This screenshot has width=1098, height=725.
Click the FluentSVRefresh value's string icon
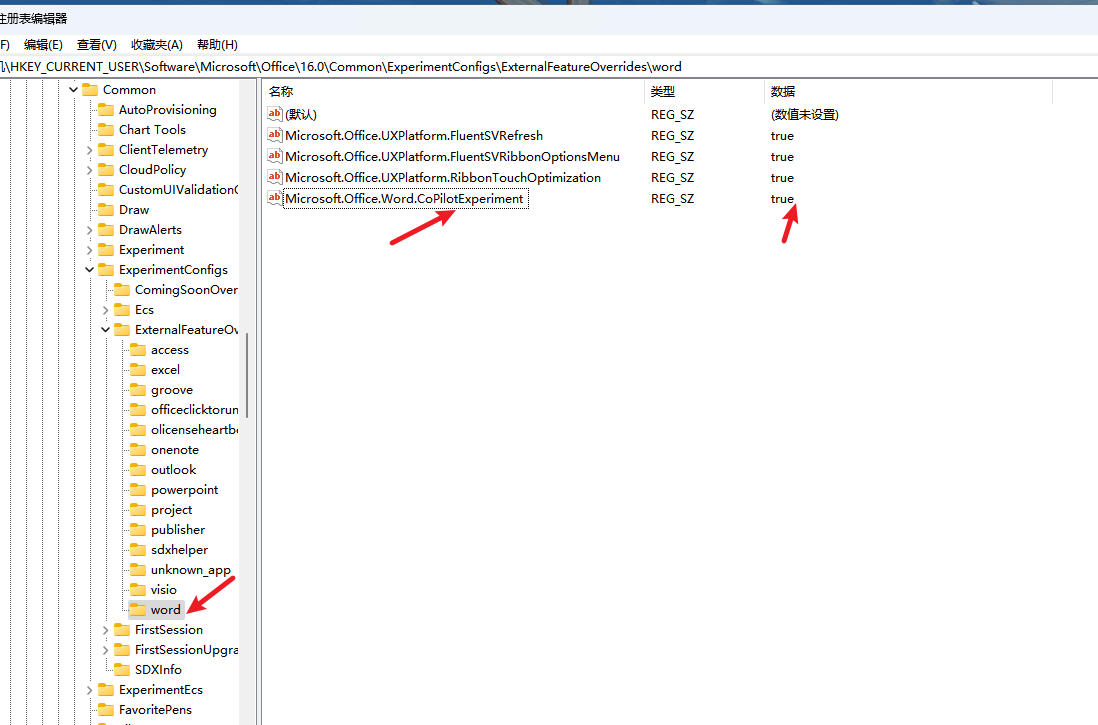click(x=275, y=135)
